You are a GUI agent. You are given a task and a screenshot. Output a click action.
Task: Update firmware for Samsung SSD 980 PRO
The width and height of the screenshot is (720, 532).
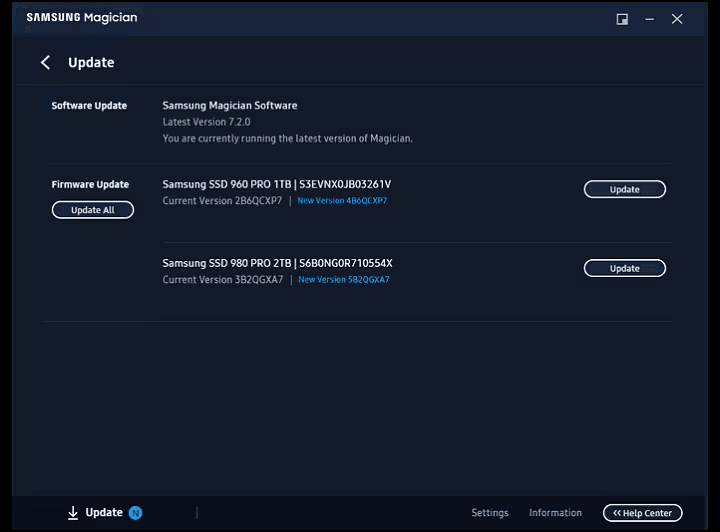(x=624, y=268)
